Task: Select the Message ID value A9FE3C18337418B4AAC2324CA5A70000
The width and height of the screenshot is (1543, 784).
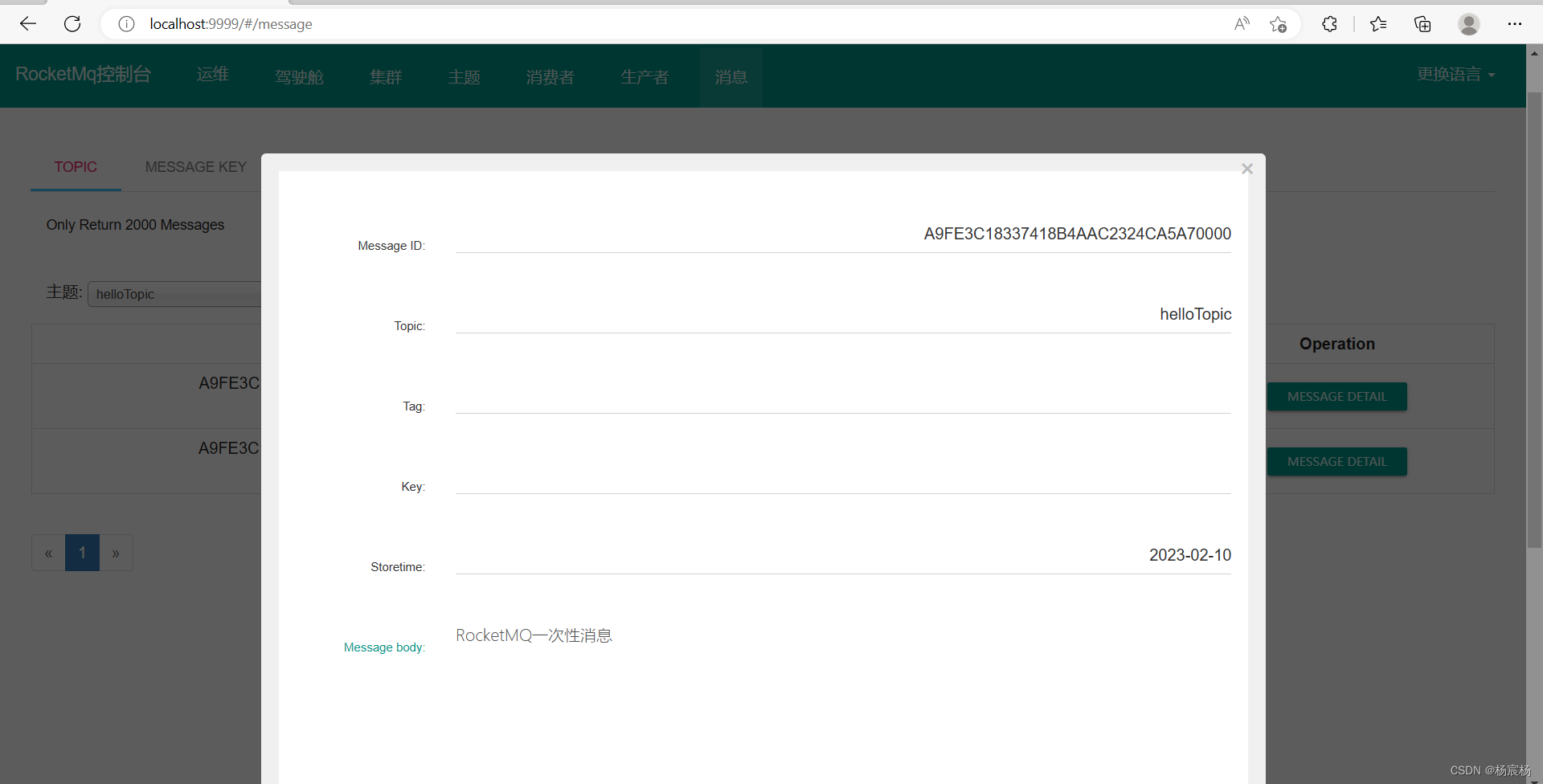Action: tap(1077, 234)
